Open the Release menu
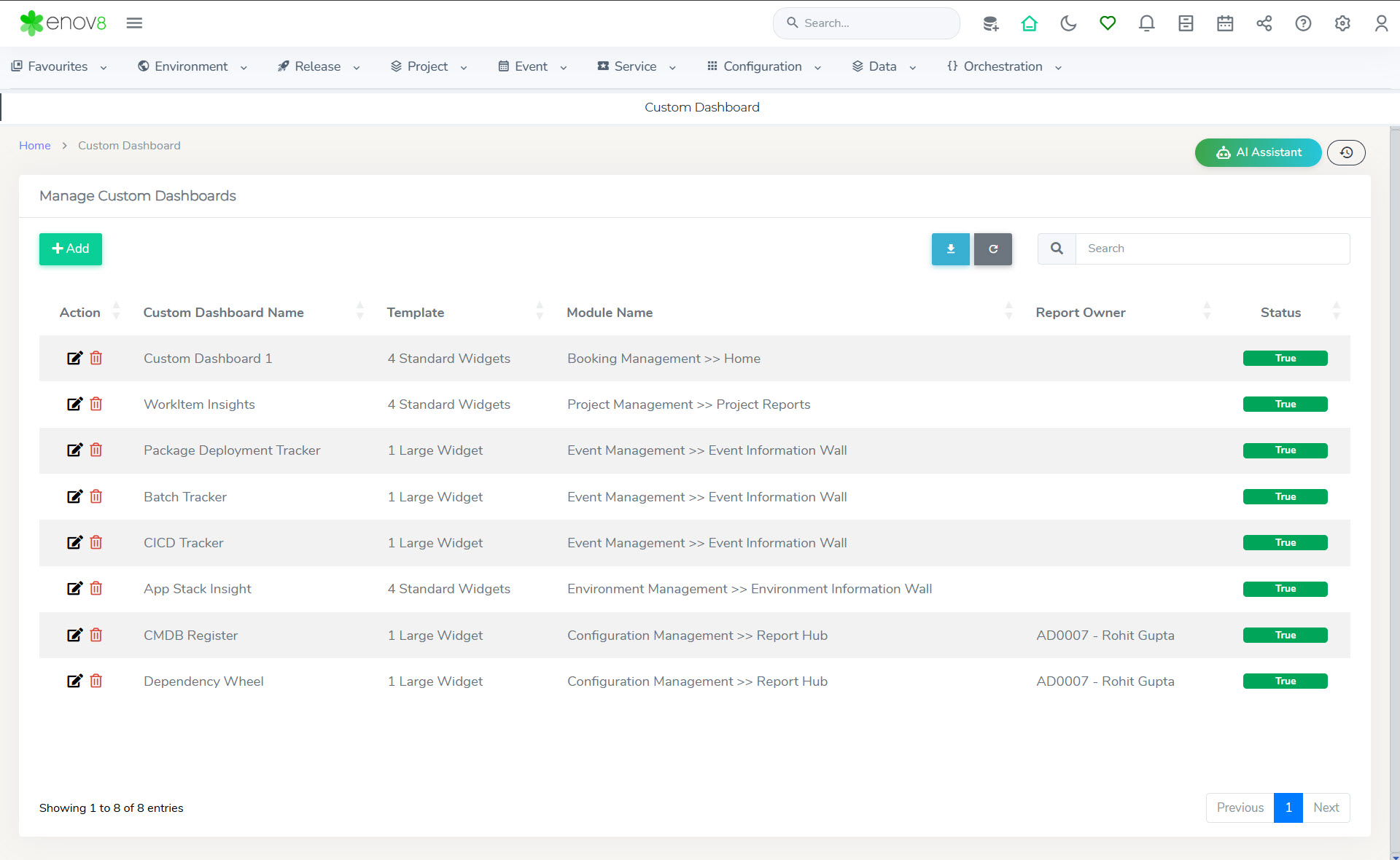 point(319,66)
